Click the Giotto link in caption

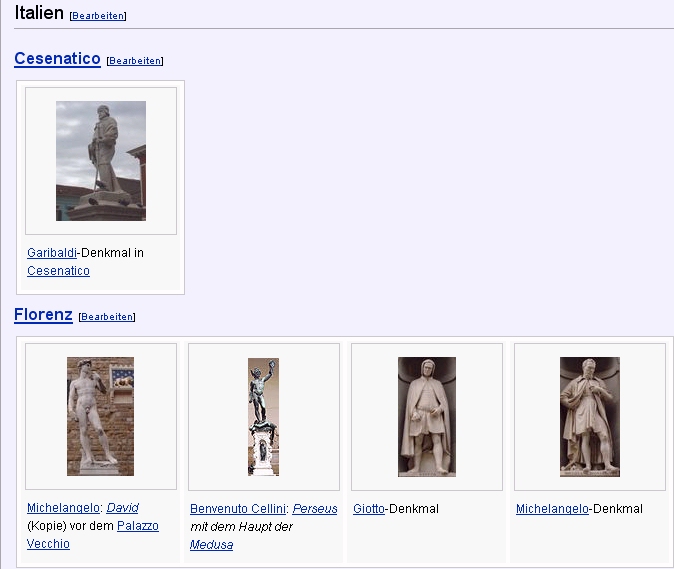click(368, 509)
